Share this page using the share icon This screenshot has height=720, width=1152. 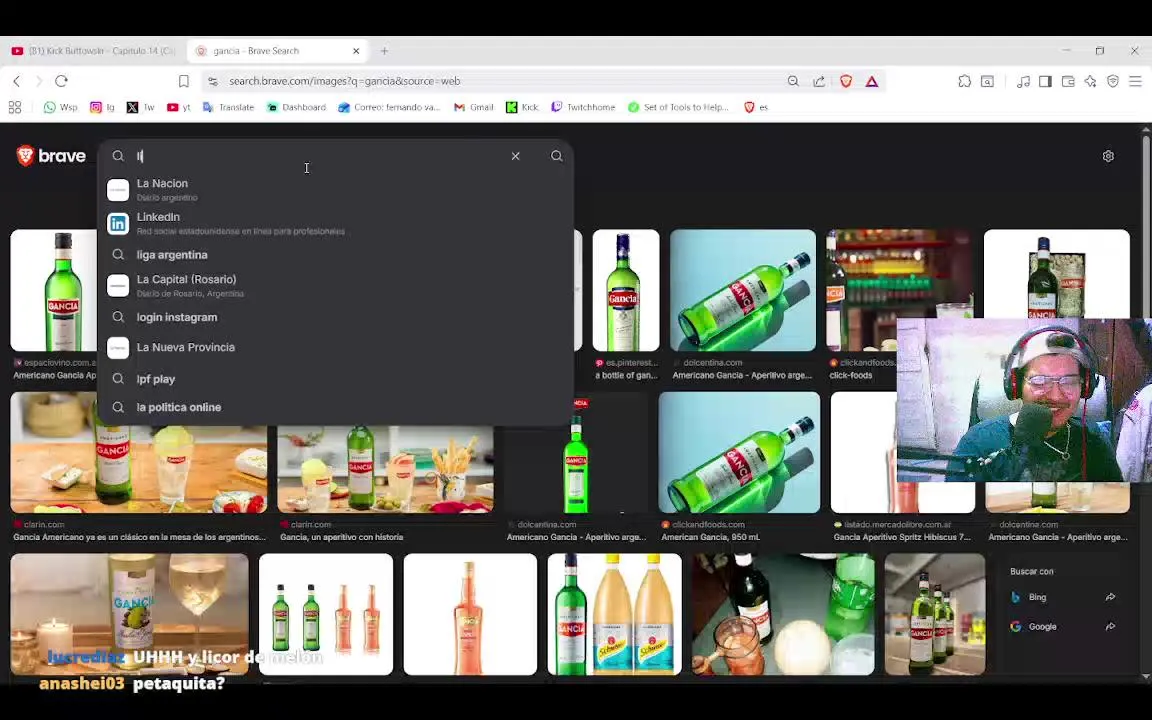(818, 81)
